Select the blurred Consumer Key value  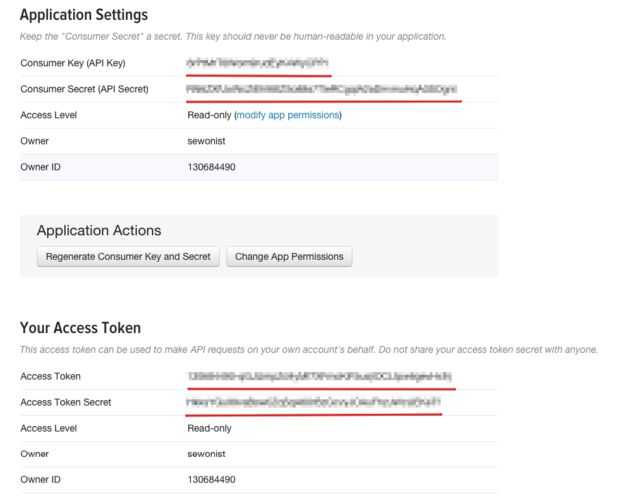[x=258, y=63]
